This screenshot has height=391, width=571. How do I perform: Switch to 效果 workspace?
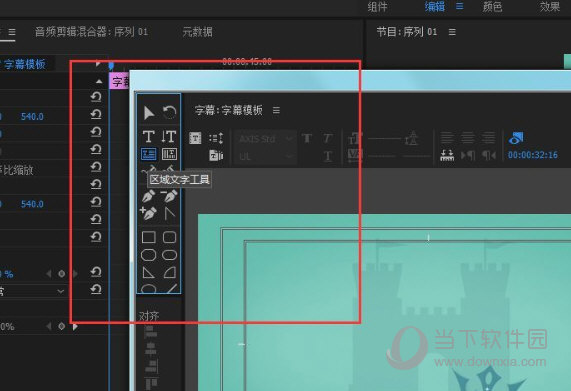click(x=550, y=7)
